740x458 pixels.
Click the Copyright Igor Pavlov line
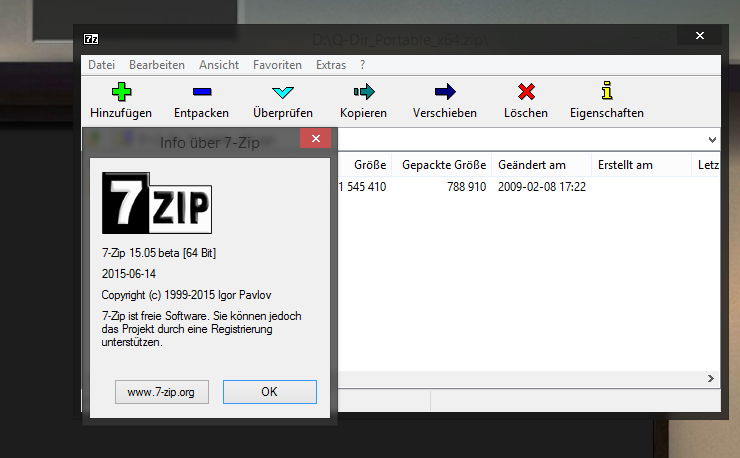point(186,295)
